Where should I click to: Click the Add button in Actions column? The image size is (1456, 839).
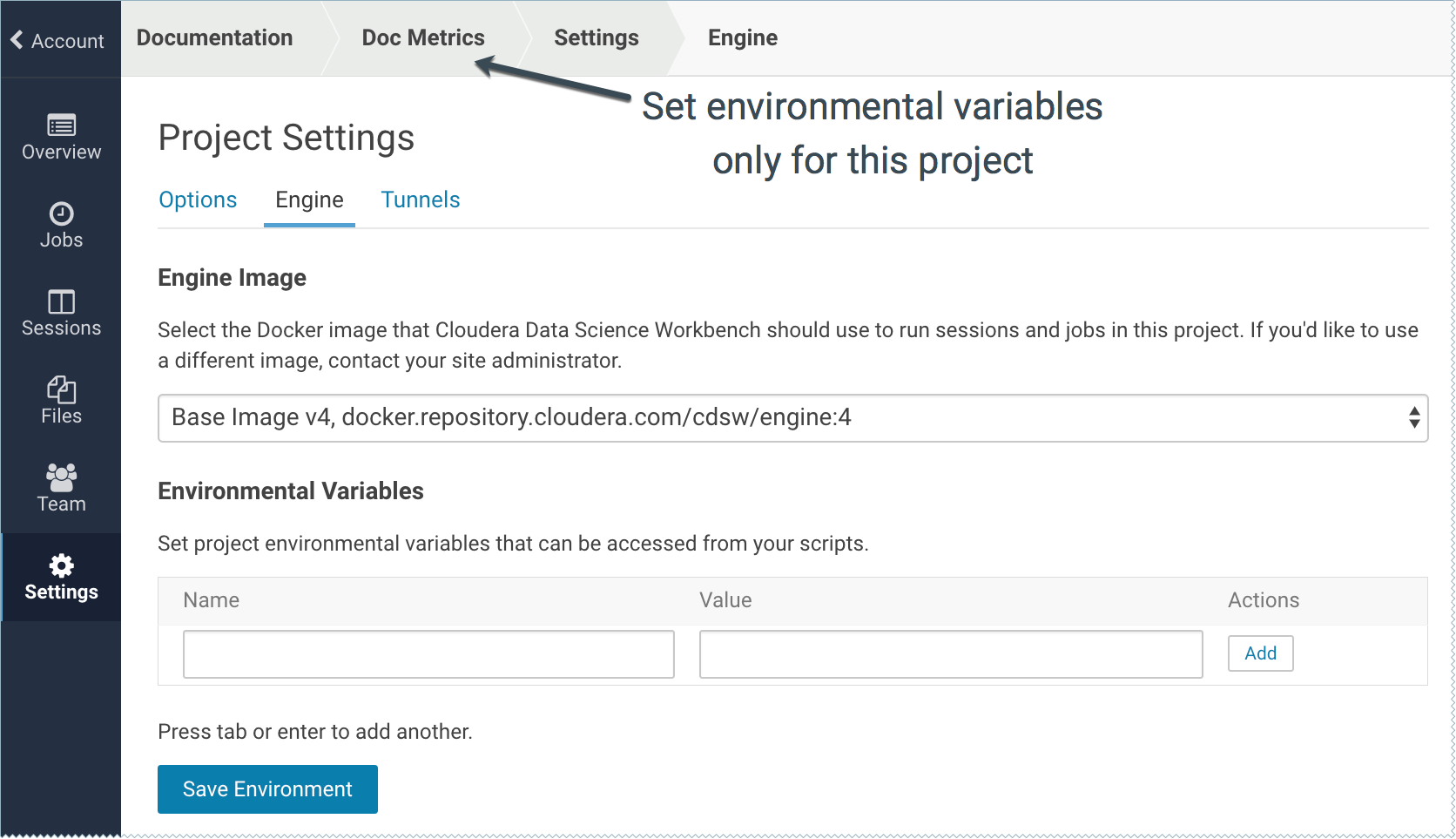point(1260,653)
